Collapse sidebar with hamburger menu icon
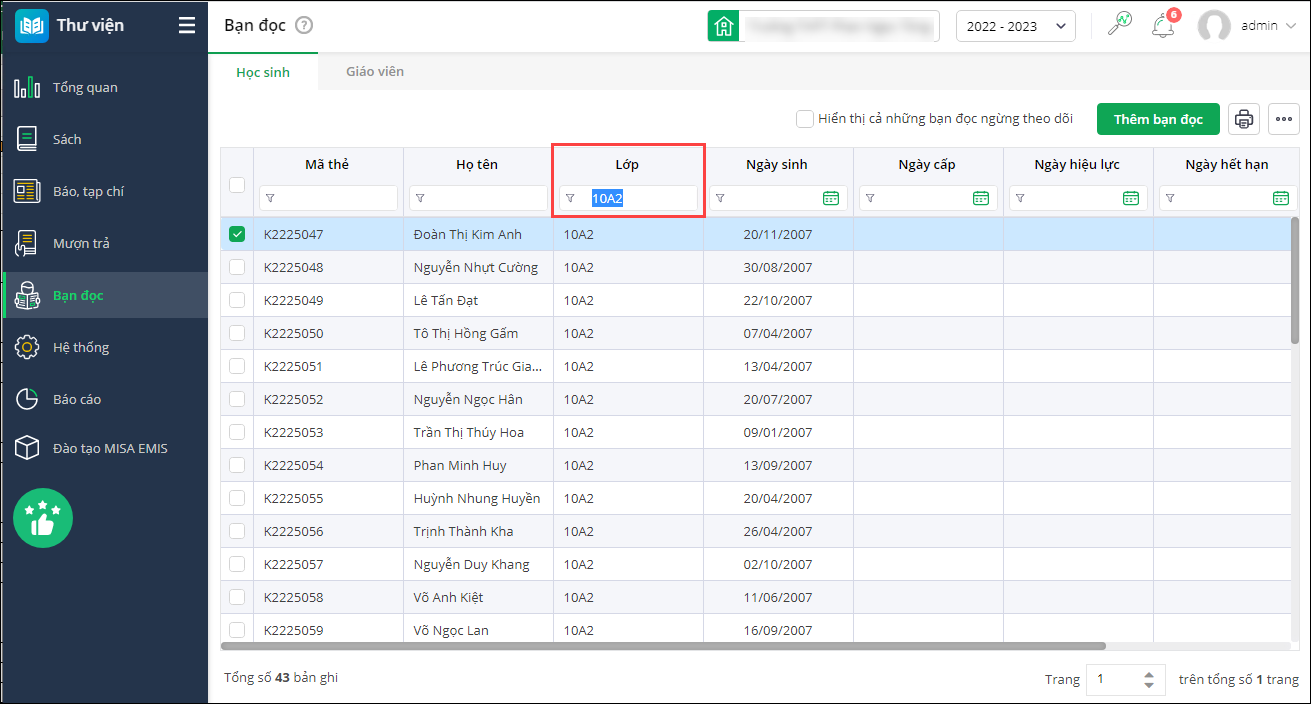The height and width of the screenshot is (704, 1311). click(187, 25)
